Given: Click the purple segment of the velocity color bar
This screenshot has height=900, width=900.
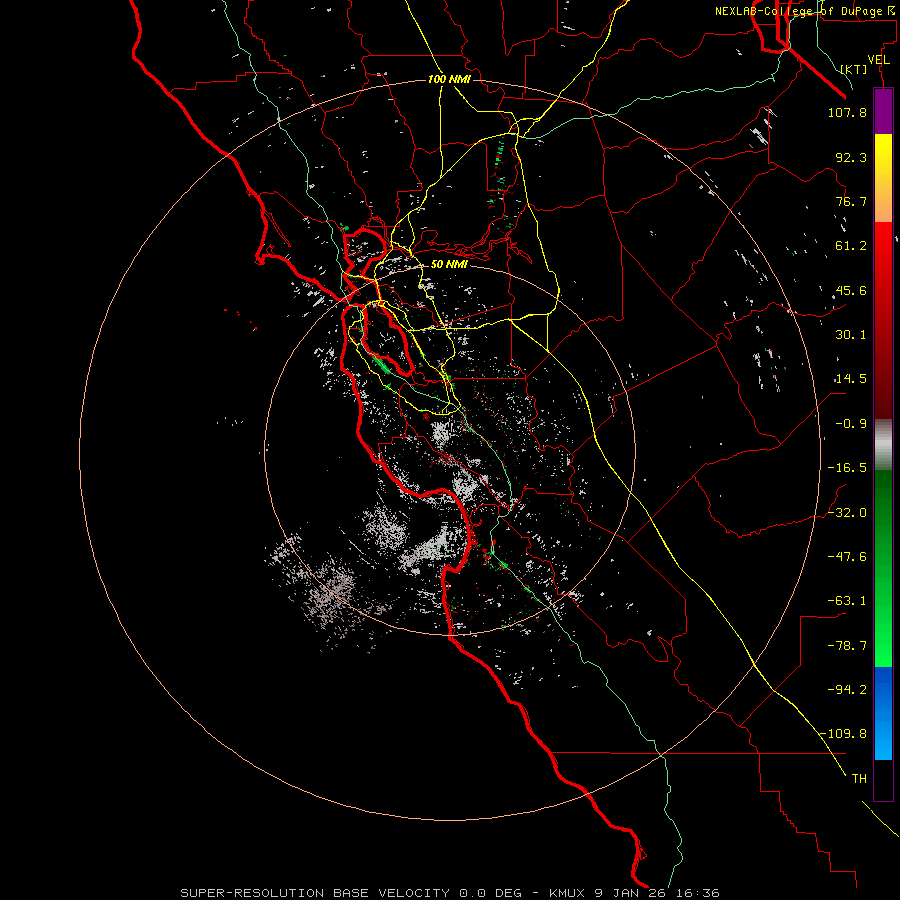Looking at the screenshot, I should coord(883,111).
